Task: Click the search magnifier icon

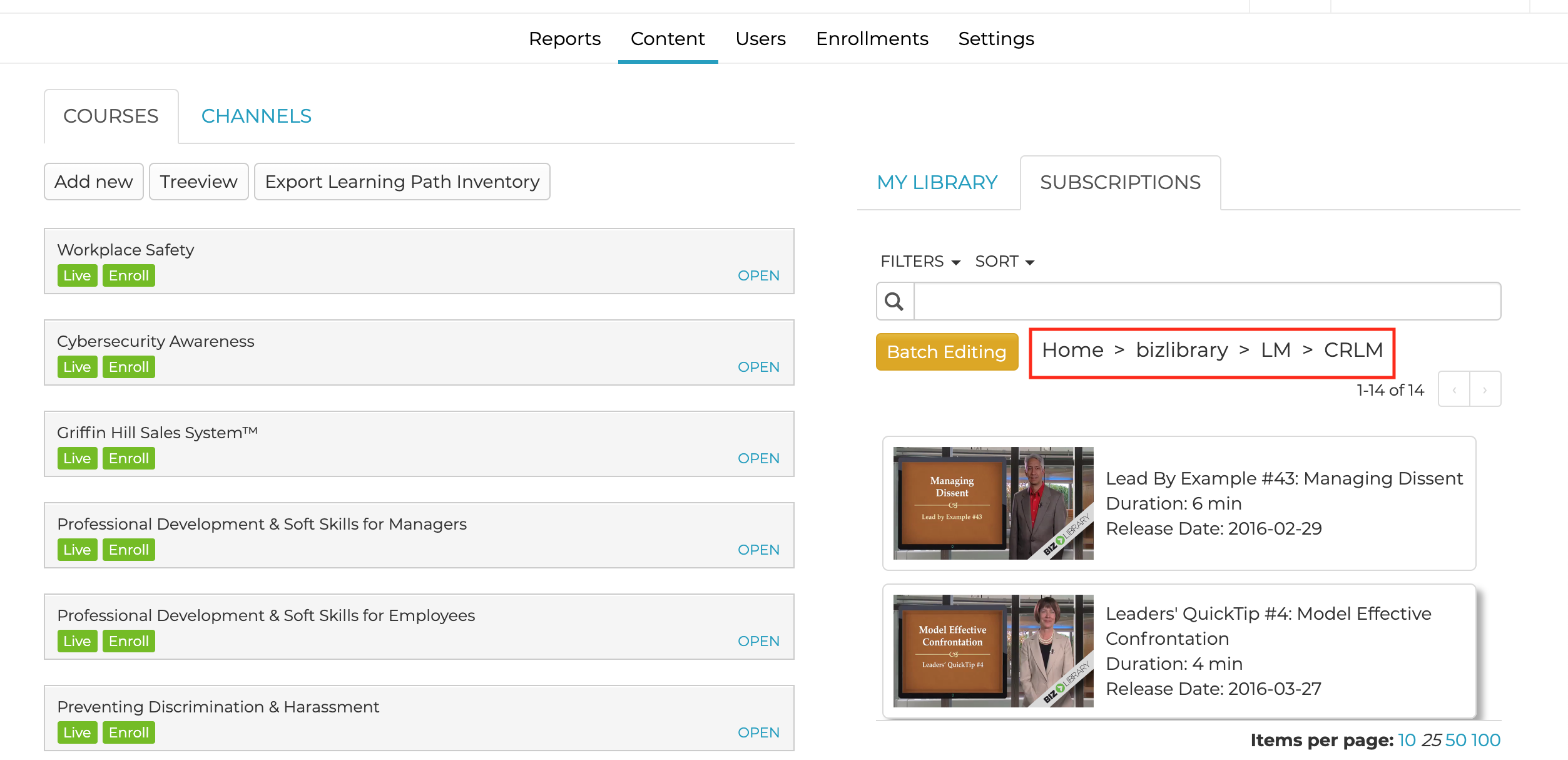Action: coord(895,302)
